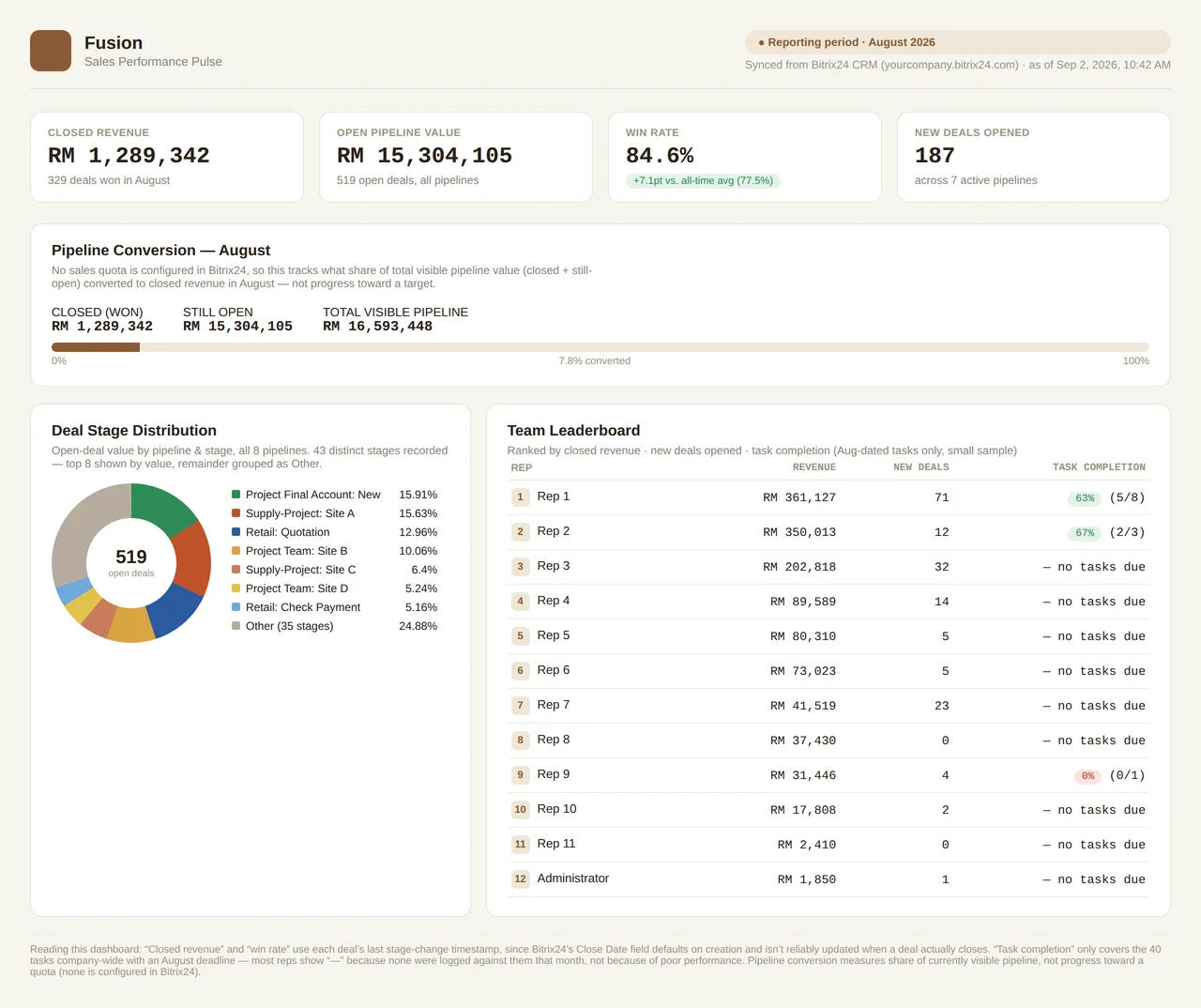Click the red 0% completion badge
The height and width of the screenshot is (1008, 1201).
click(x=1087, y=776)
